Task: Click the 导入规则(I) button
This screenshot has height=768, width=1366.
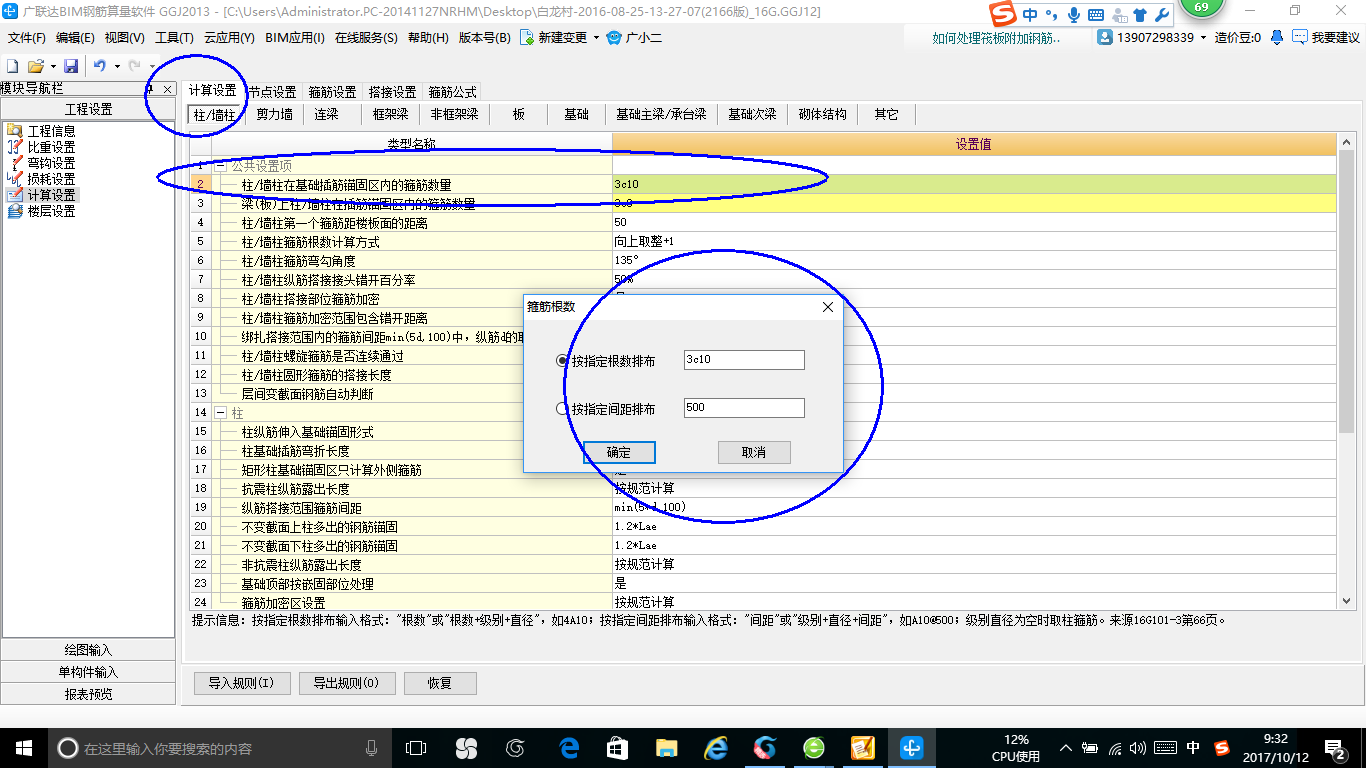Action: tap(241, 683)
